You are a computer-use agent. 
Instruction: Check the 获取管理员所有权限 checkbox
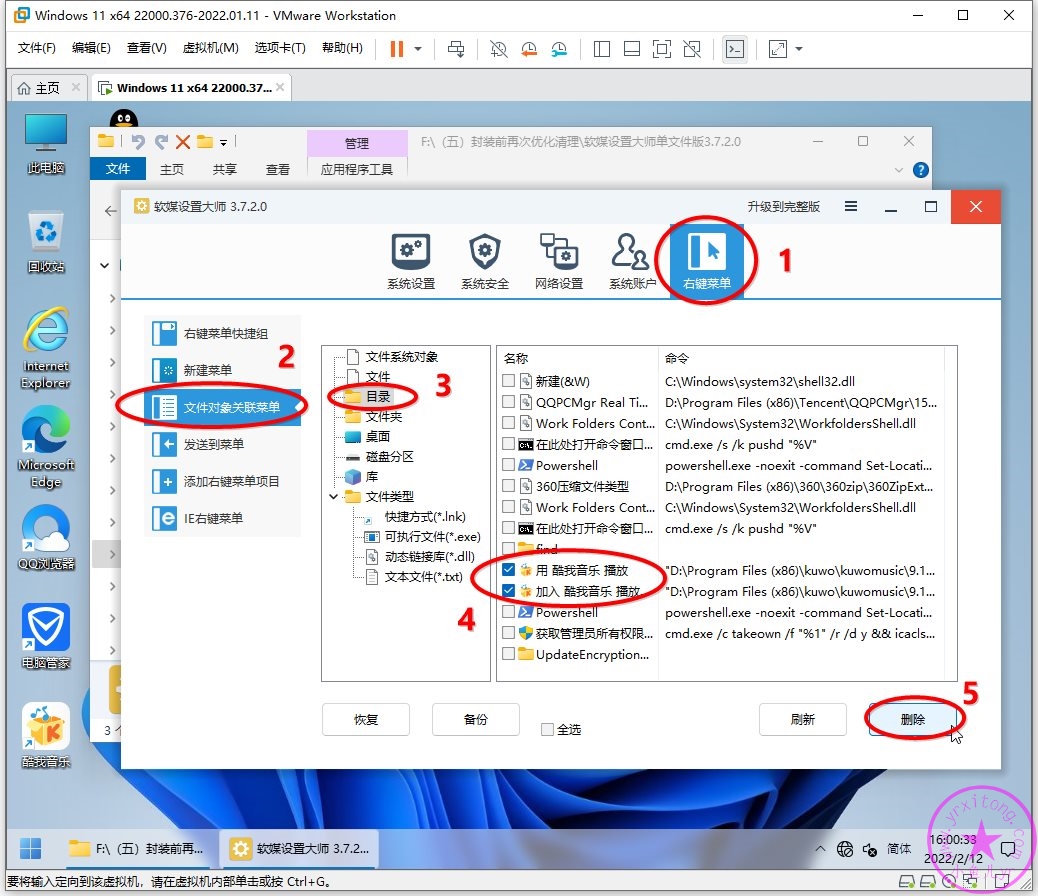pyautogui.click(x=508, y=633)
